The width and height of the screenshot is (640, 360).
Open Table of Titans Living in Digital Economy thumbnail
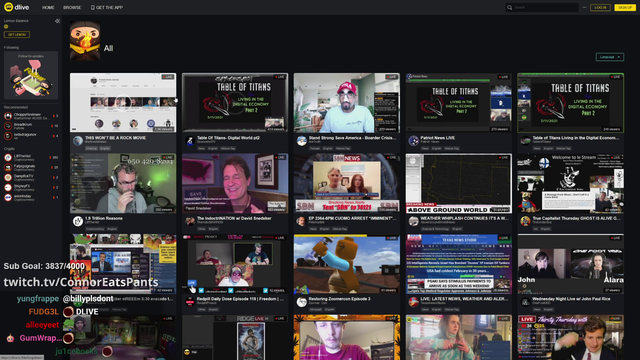point(570,102)
